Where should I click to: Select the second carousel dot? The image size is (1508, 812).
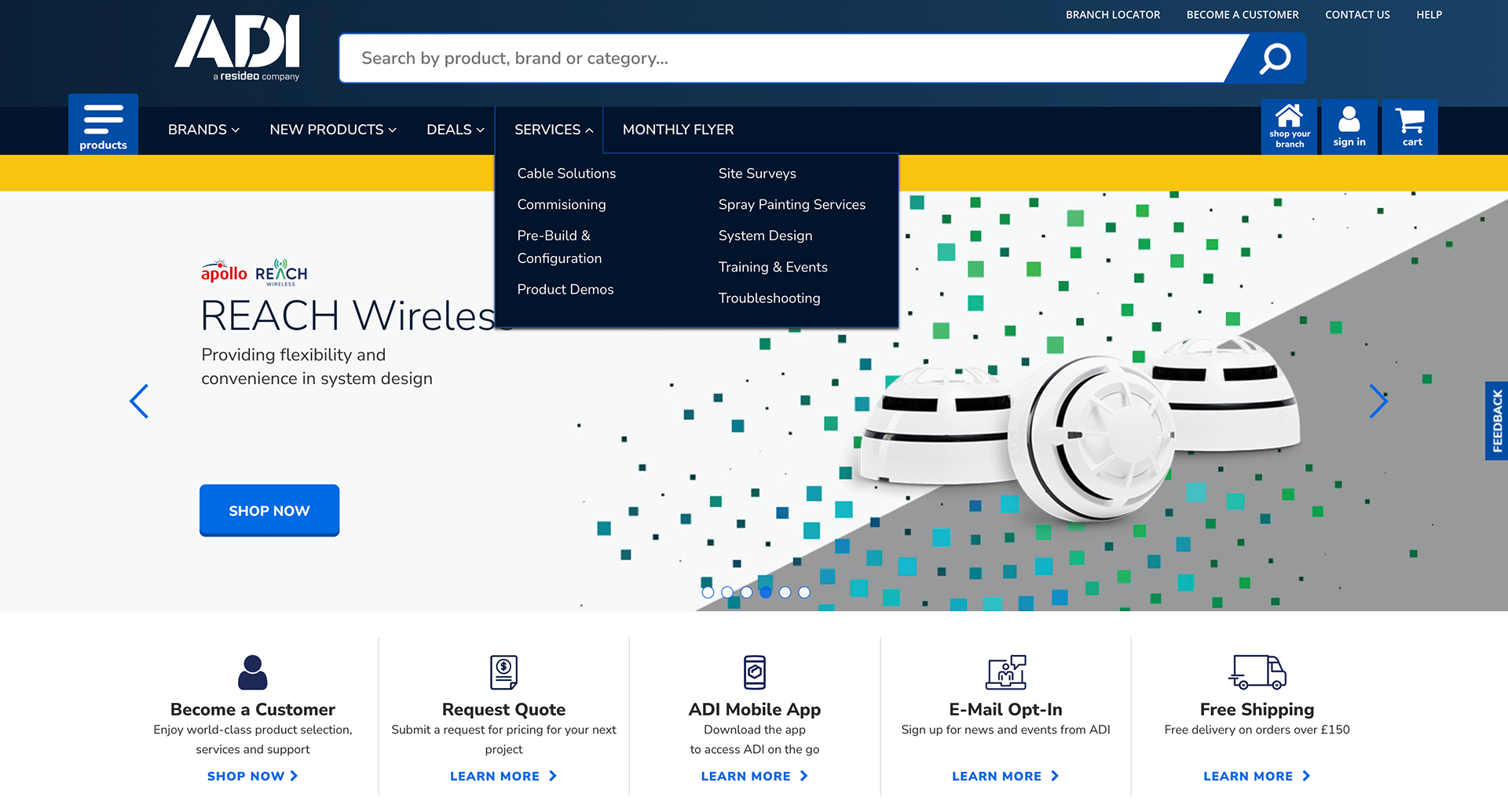[727, 592]
